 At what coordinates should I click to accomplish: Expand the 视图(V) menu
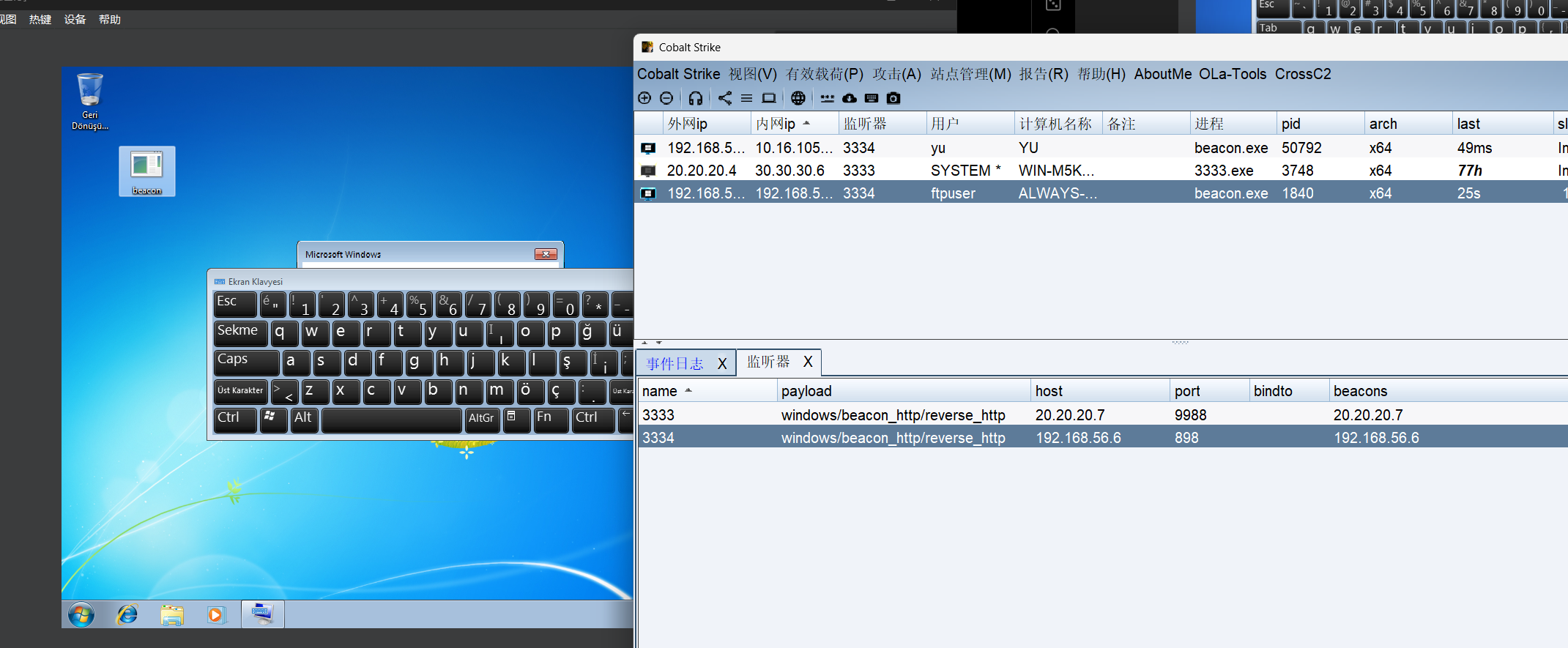click(x=753, y=74)
